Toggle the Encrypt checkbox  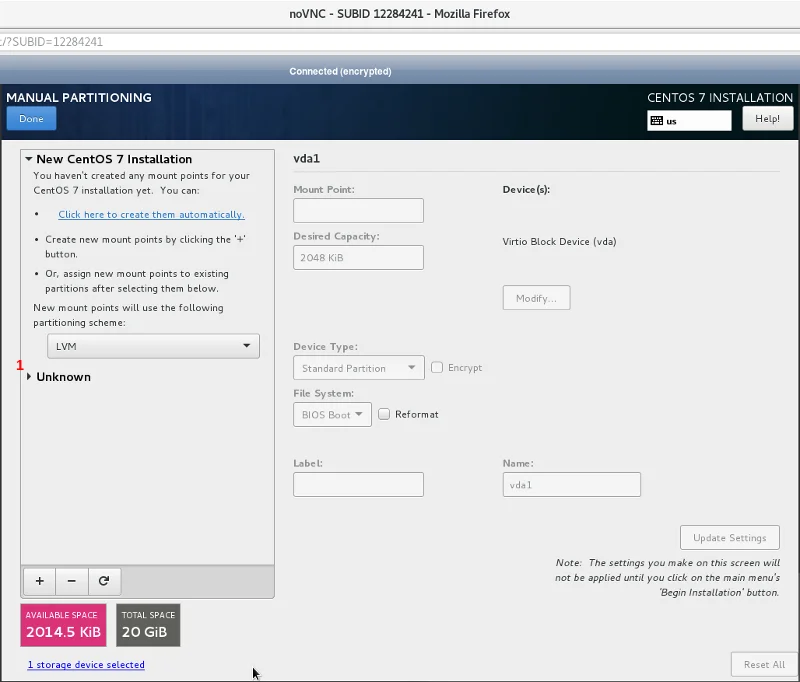[x=437, y=368]
